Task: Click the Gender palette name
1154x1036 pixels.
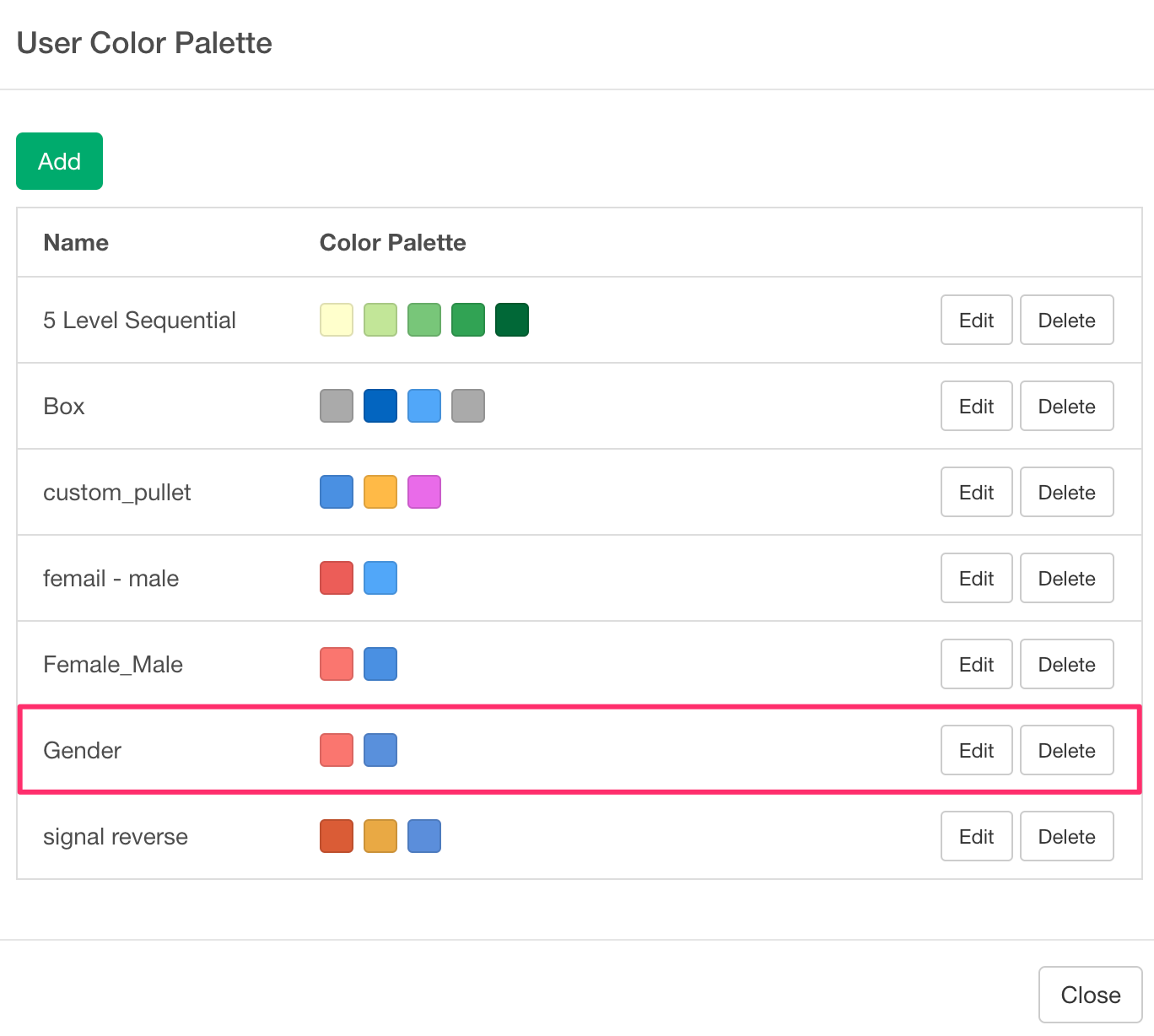Action: (x=83, y=751)
